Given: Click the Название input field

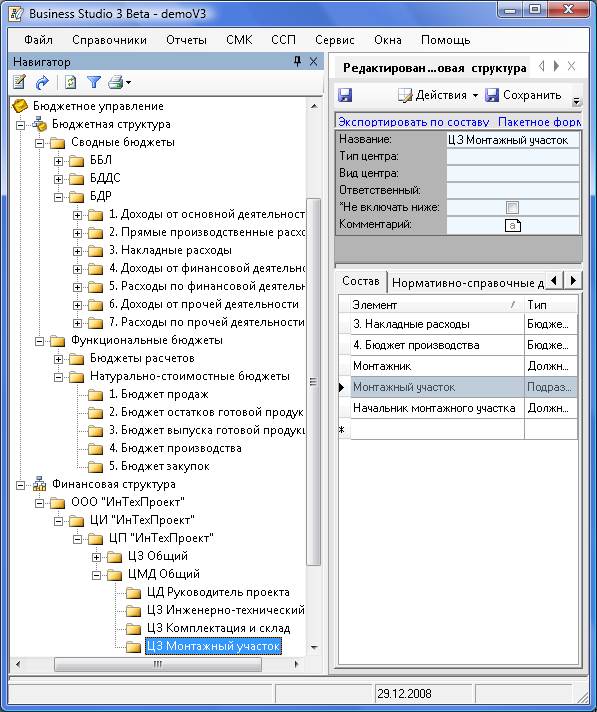Looking at the screenshot, I should (x=513, y=140).
